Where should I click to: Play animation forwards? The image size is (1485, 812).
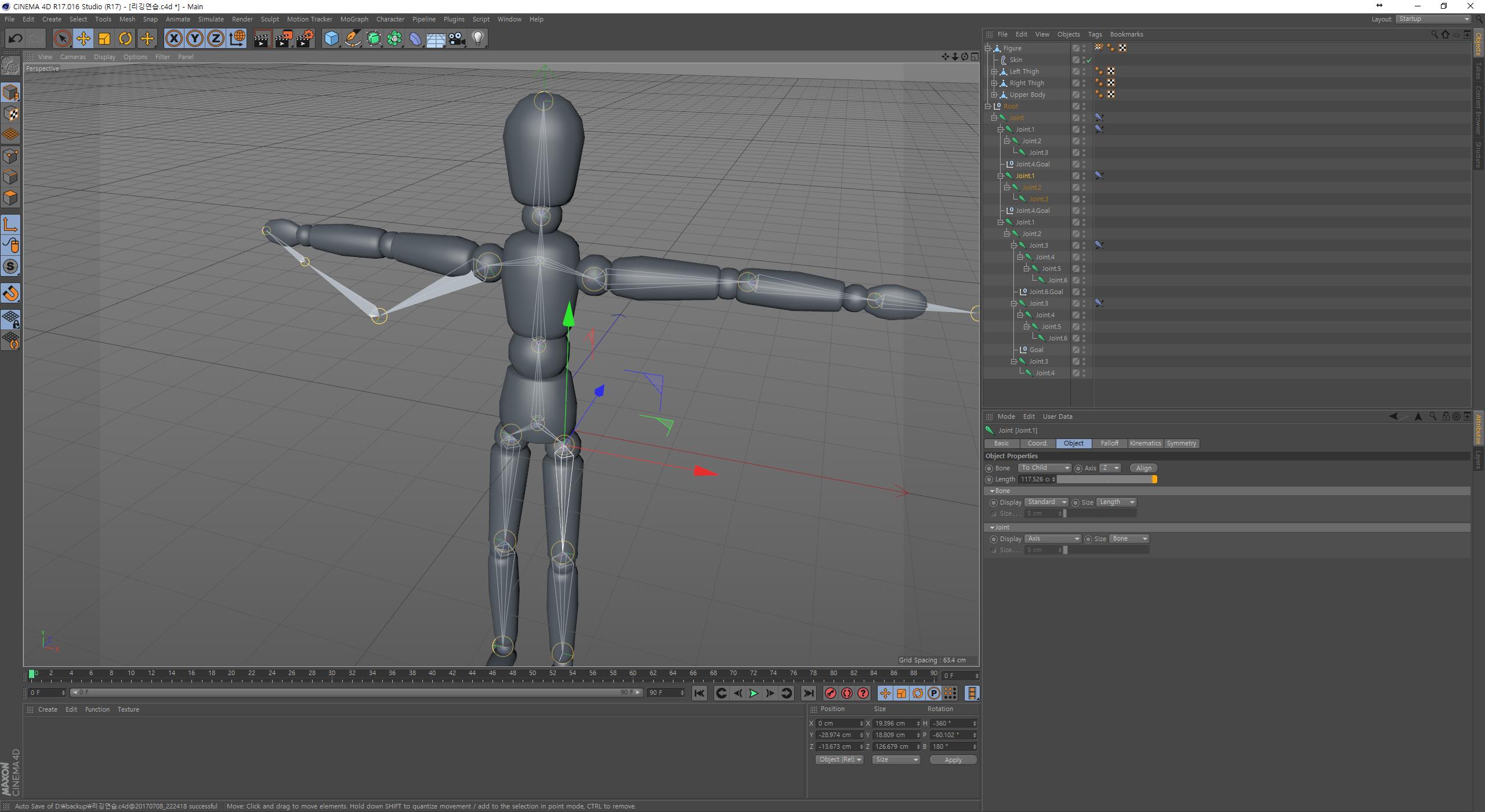coord(754,693)
